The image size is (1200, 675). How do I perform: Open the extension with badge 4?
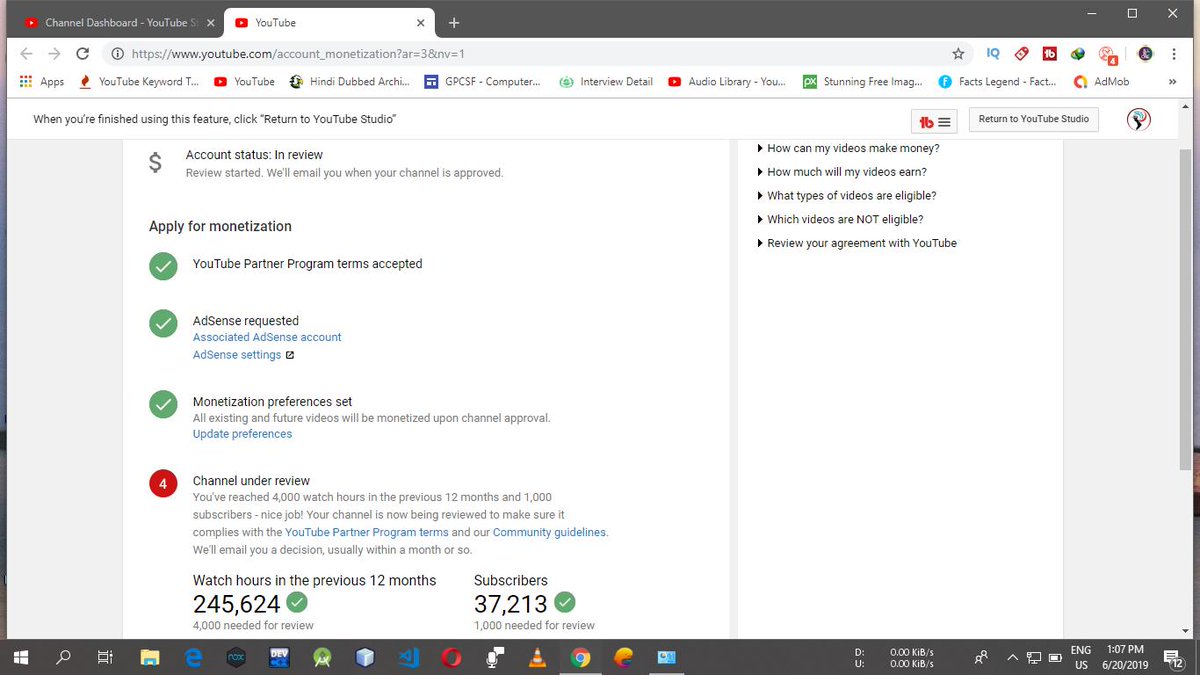pyautogui.click(x=1107, y=55)
